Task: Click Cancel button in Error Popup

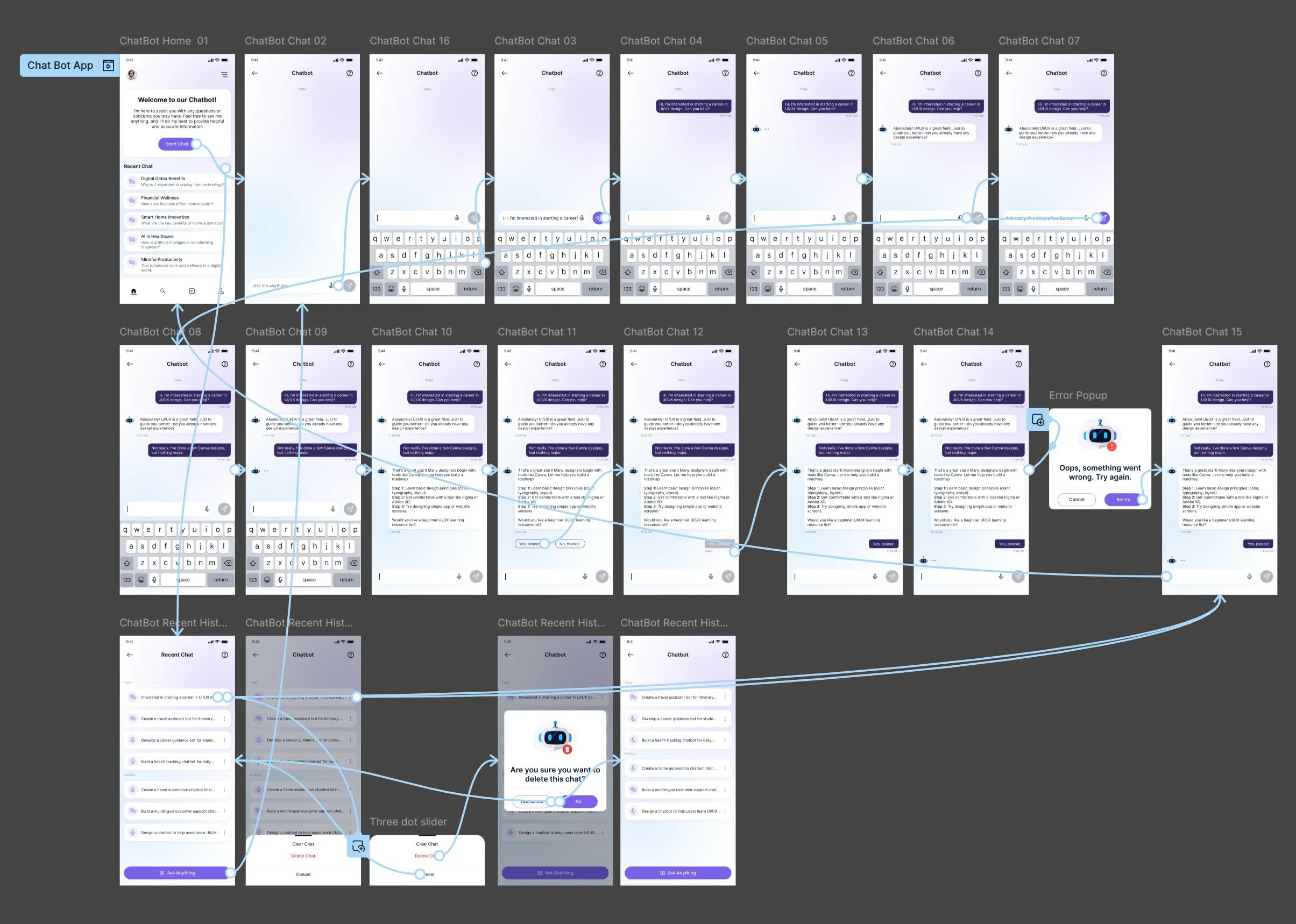Action: click(1077, 500)
